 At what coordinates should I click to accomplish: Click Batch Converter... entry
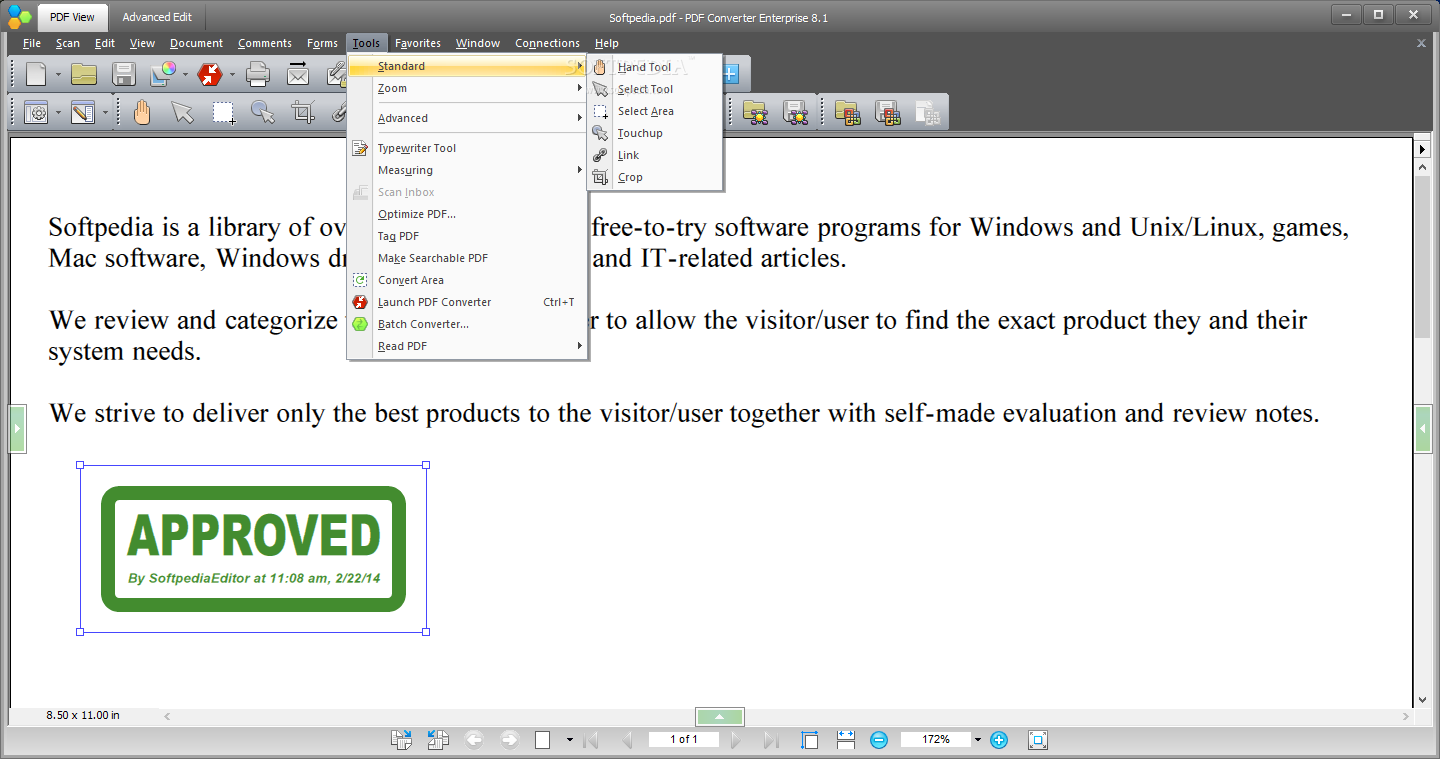pos(467,324)
